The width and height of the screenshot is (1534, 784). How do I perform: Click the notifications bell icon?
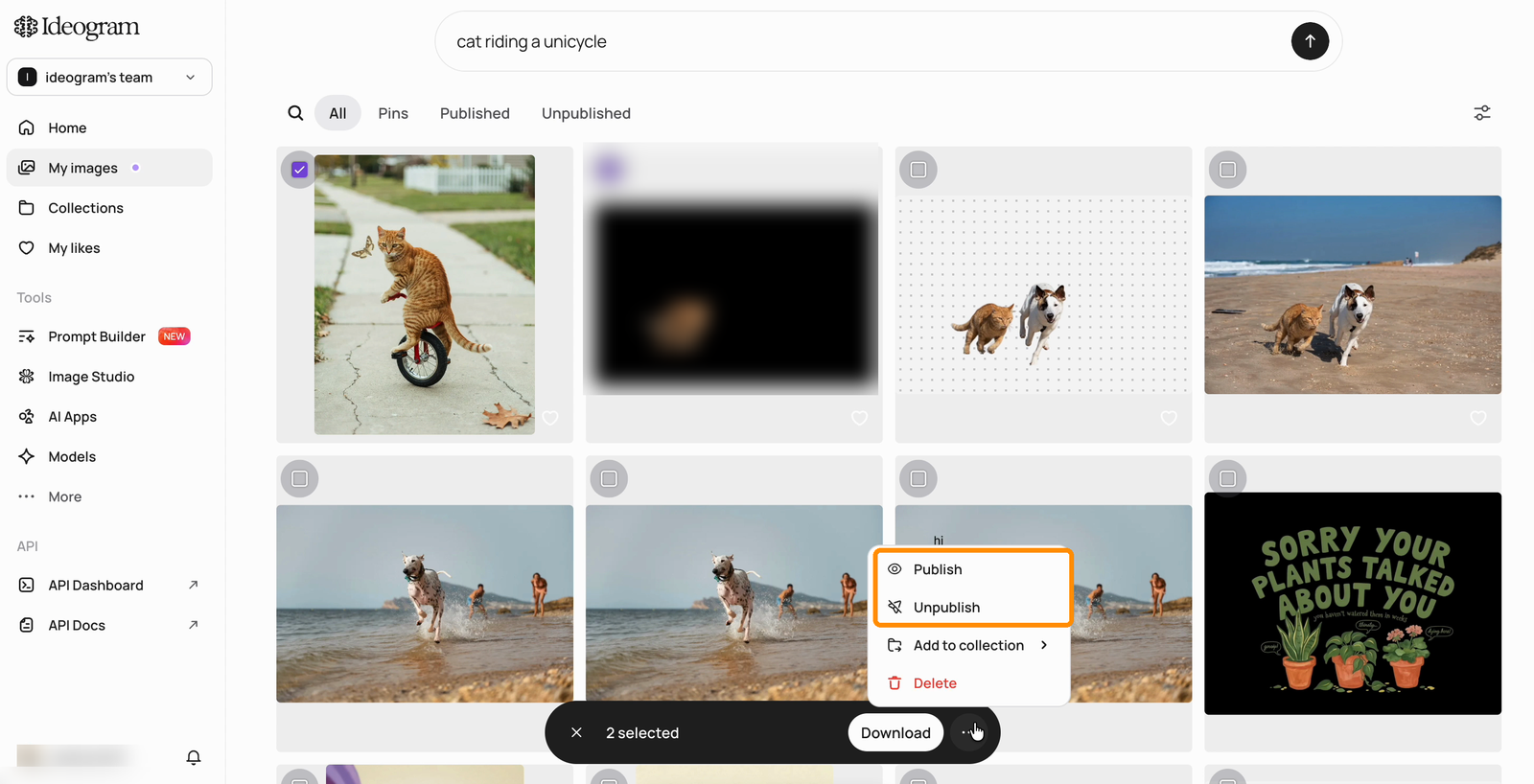(x=194, y=757)
